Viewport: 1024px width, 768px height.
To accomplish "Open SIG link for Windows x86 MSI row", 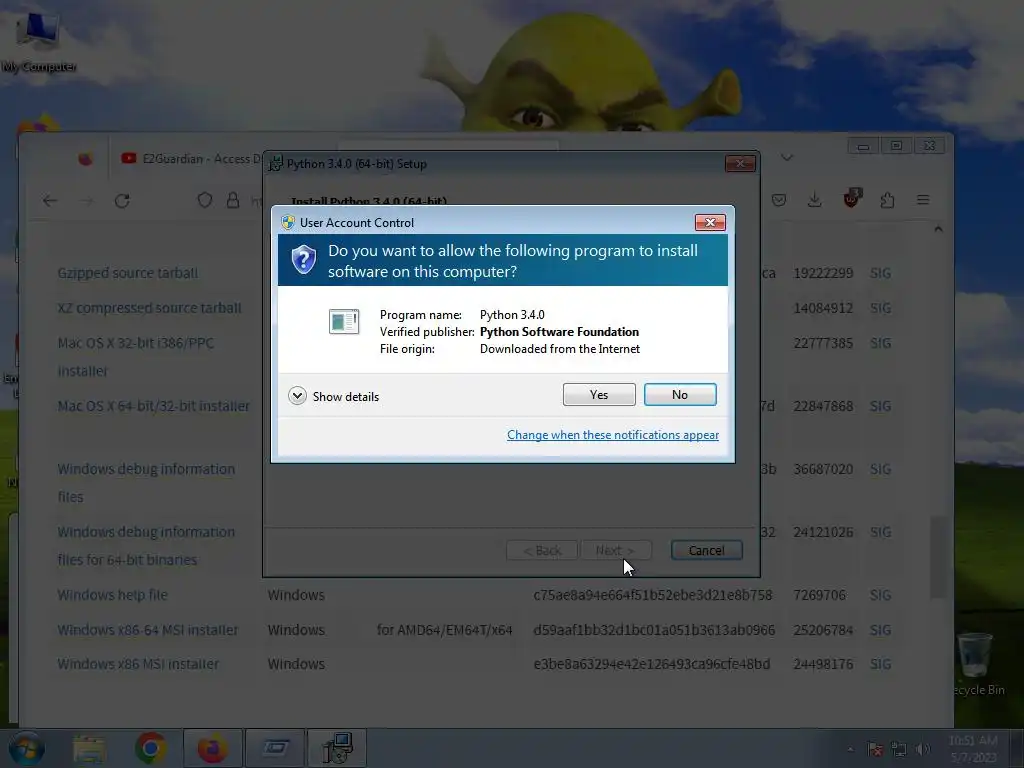I will point(880,664).
